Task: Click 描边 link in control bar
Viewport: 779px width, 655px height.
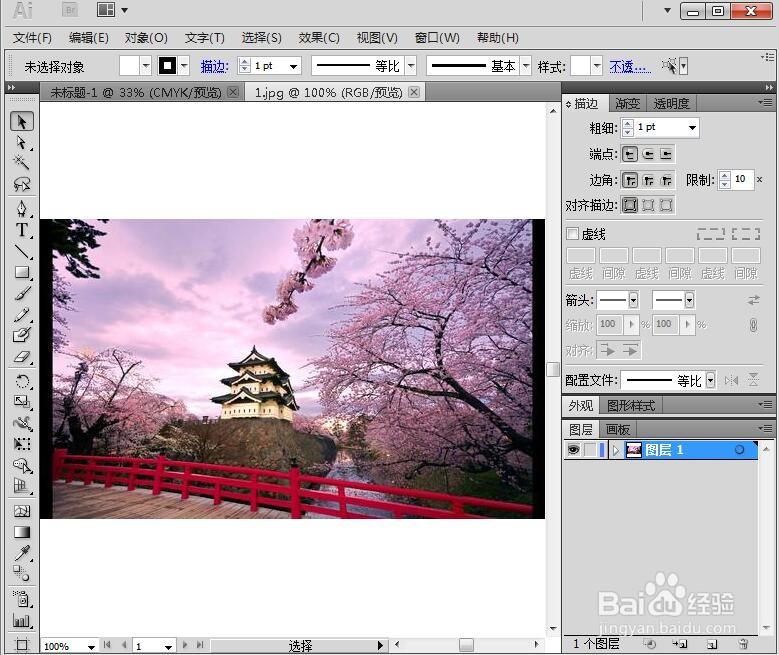Action: tap(214, 66)
